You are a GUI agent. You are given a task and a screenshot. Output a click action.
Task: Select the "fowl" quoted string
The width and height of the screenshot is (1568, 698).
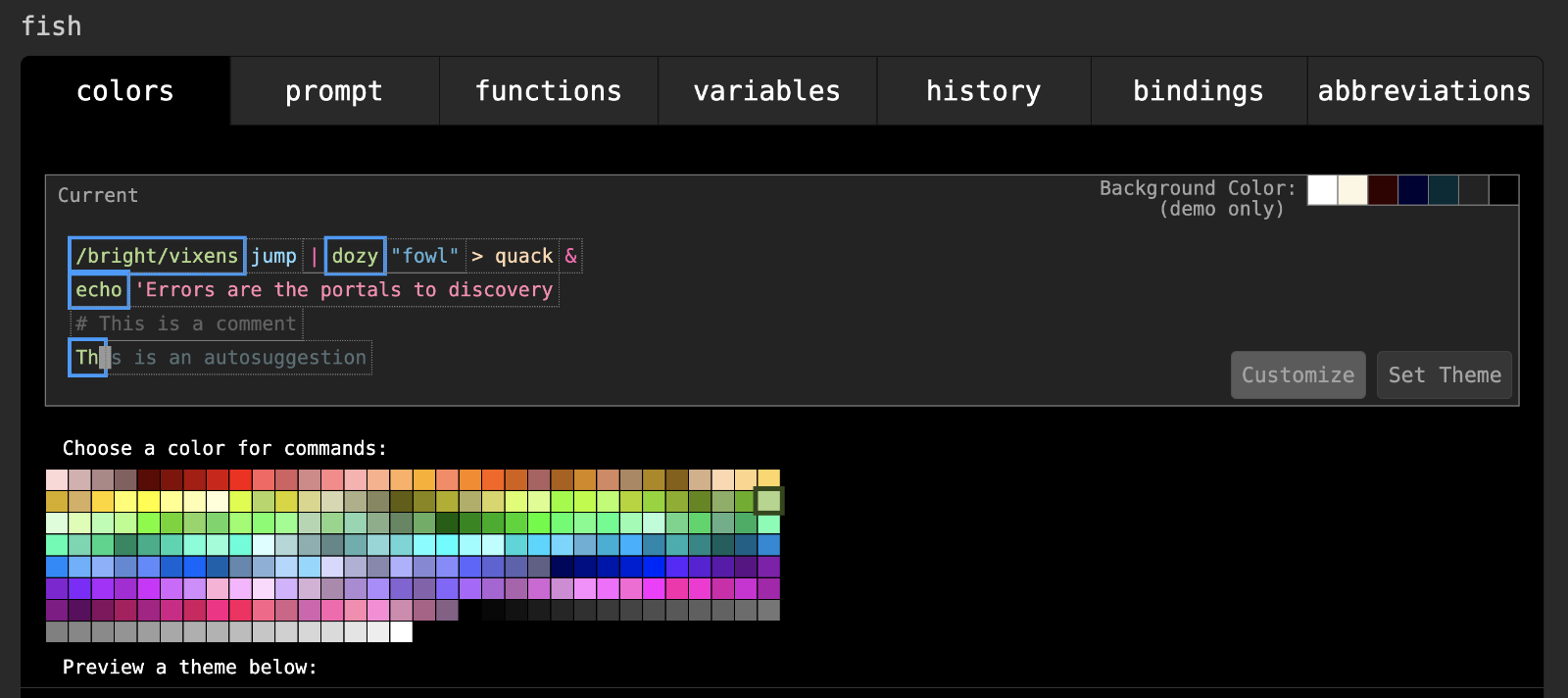[425, 256]
